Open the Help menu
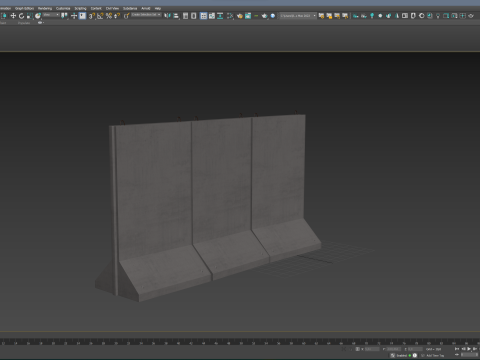 click(x=158, y=8)
